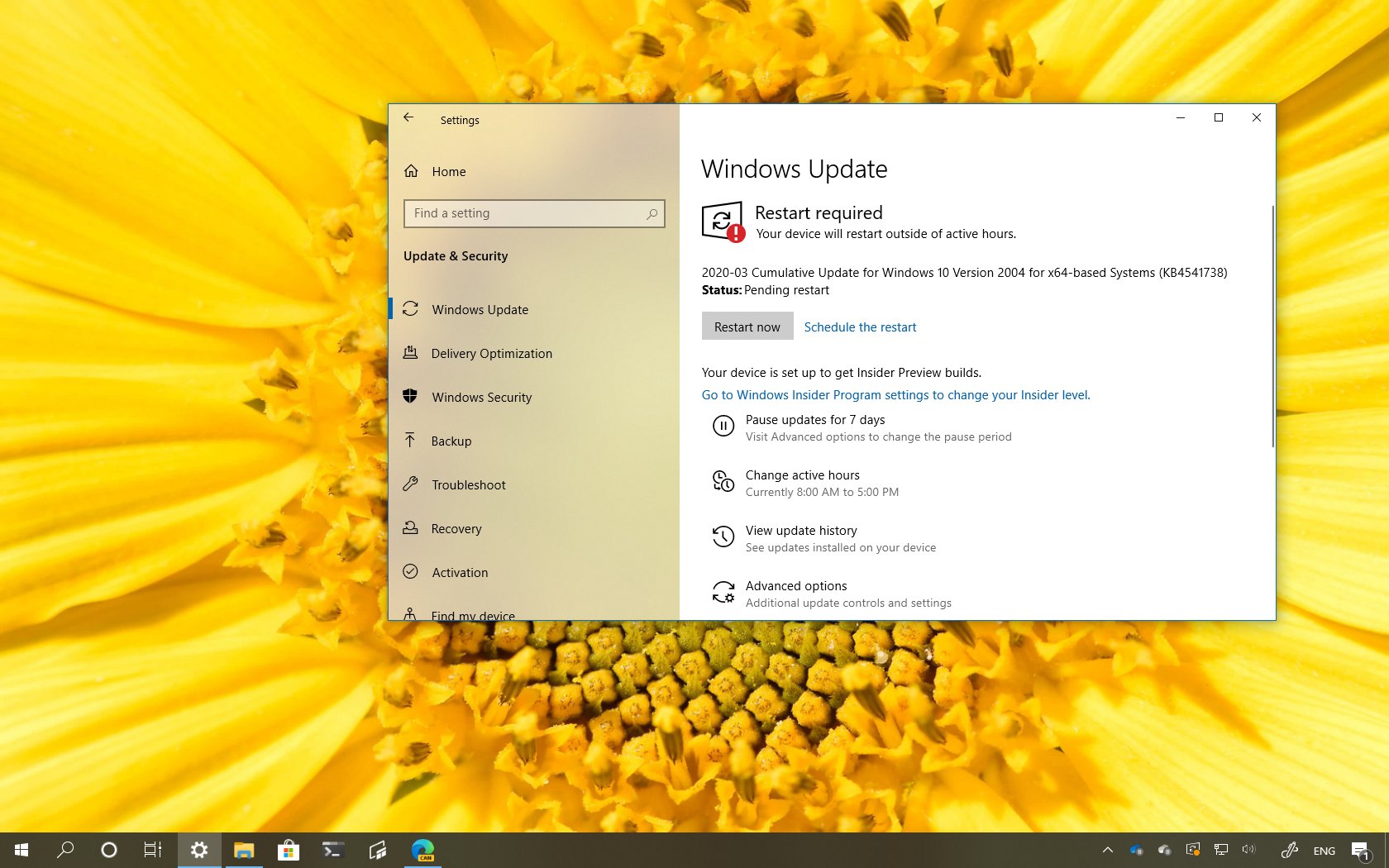
Task: Click the ENG language indicator
Action: 1325,851
